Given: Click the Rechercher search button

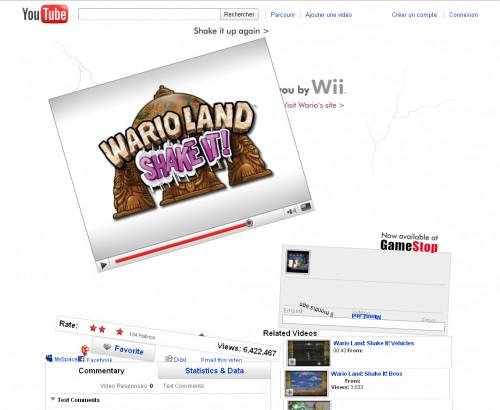Looking at the screenshot, I should pyautogui.click(x=239, y=14).
